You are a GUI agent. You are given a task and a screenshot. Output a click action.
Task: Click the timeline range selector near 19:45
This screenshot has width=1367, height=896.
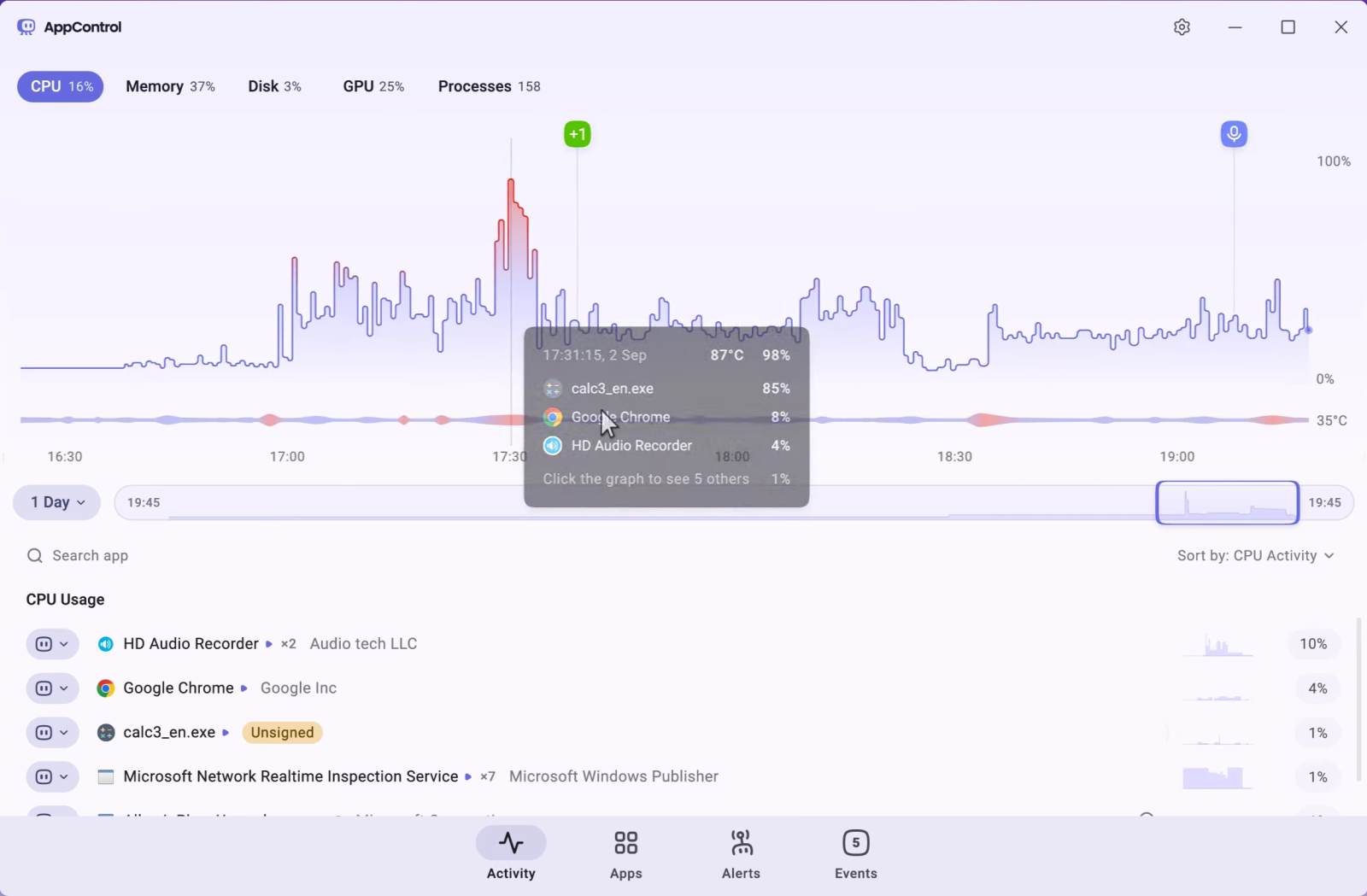click(1226, 502)
